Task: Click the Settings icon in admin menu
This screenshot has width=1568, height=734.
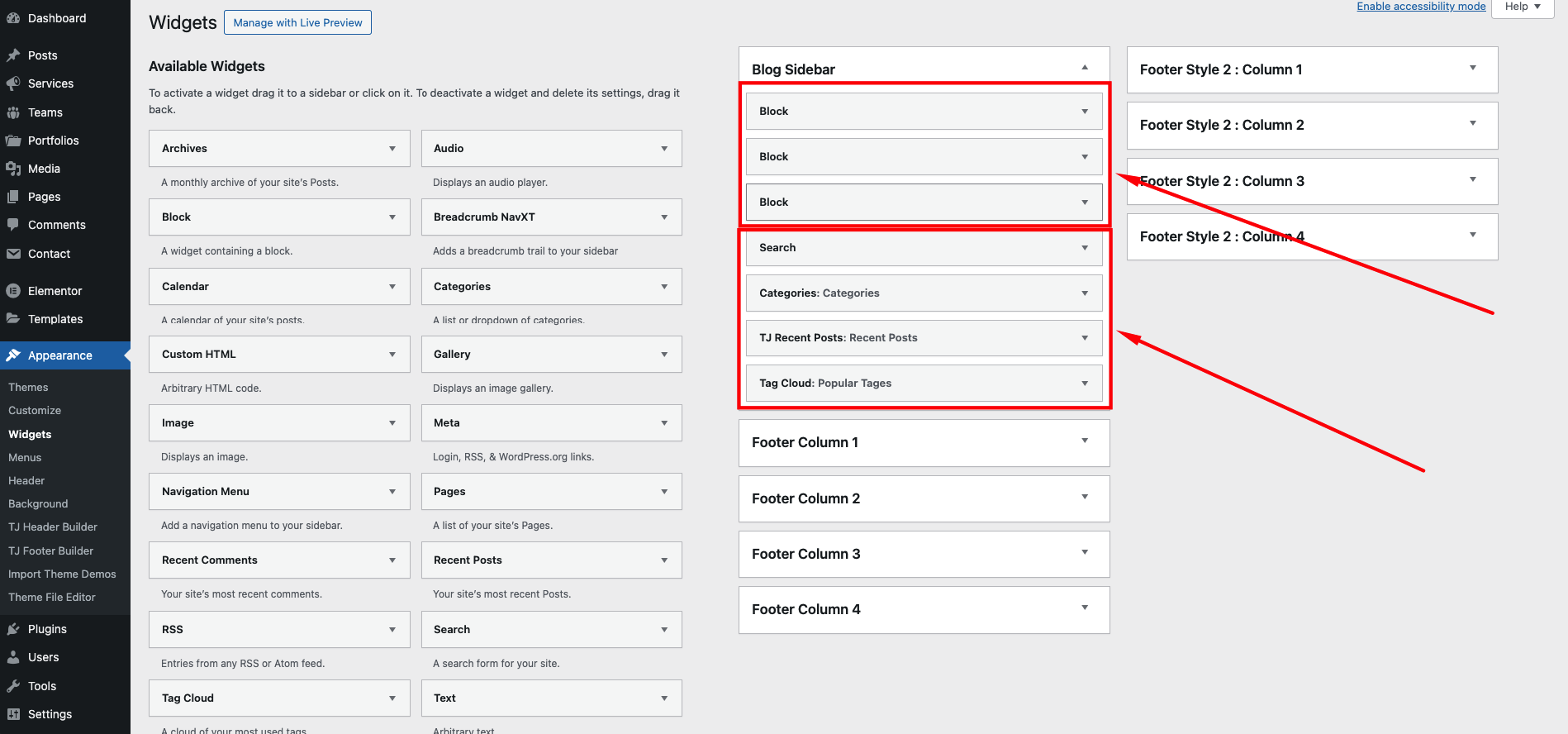Action: 13,714
